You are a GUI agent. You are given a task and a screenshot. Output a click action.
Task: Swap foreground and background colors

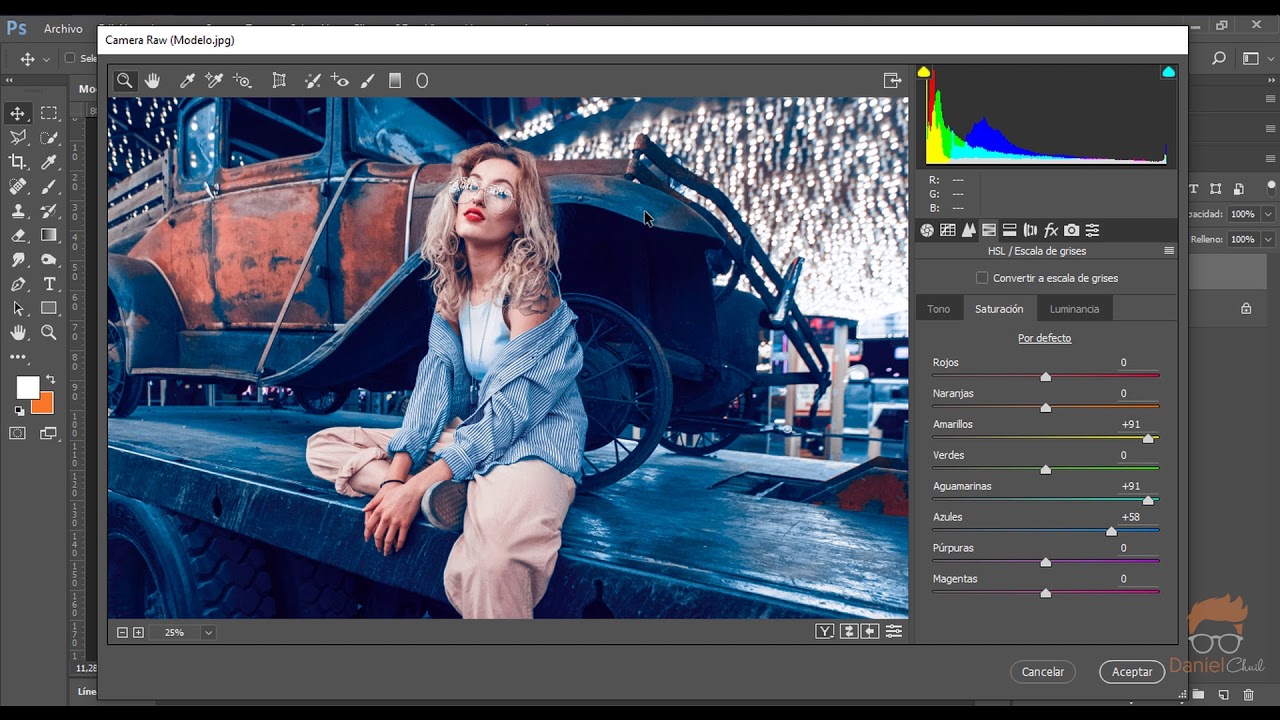tap(50, 379)
